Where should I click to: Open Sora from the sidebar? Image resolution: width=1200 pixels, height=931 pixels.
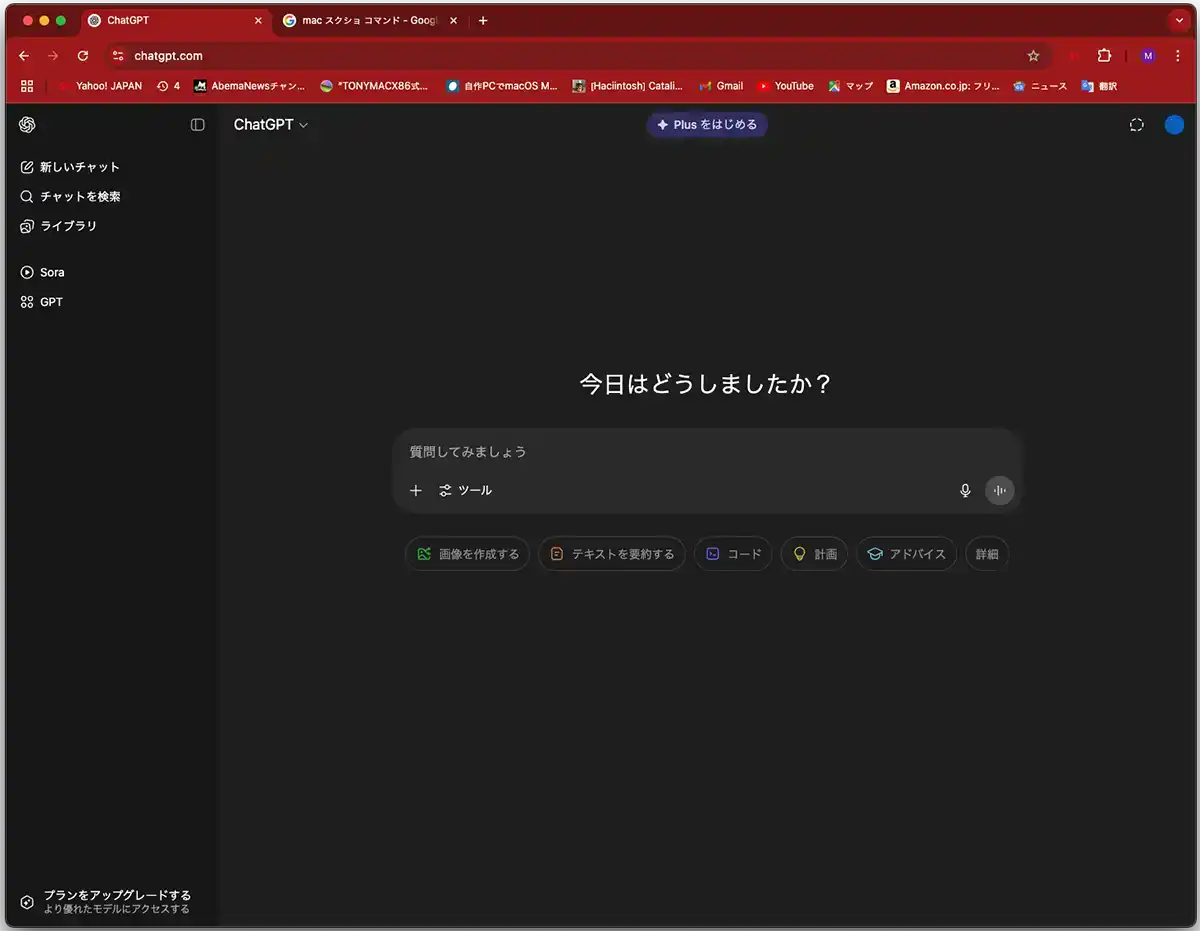43,272
